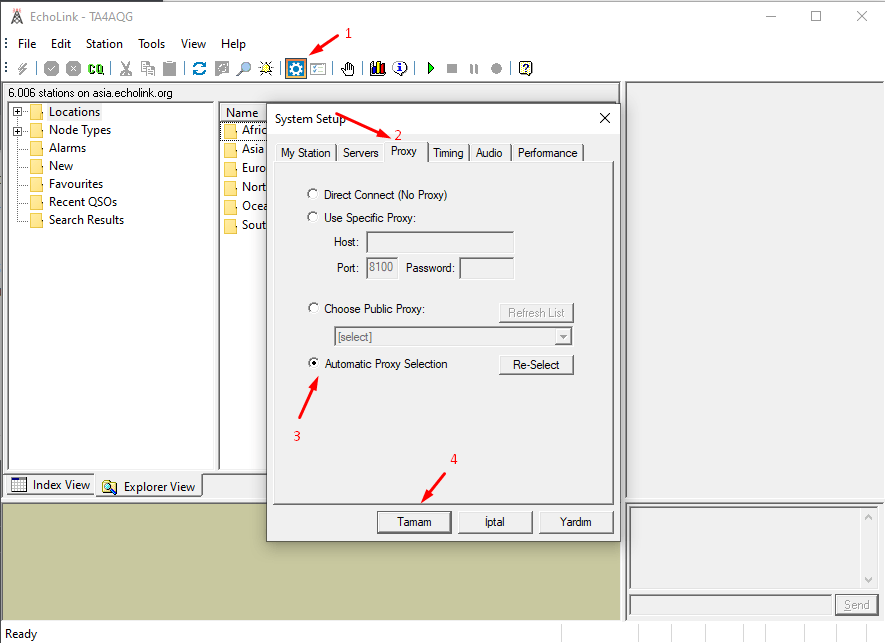Switch to the Audio tab

tap(489, 153)
